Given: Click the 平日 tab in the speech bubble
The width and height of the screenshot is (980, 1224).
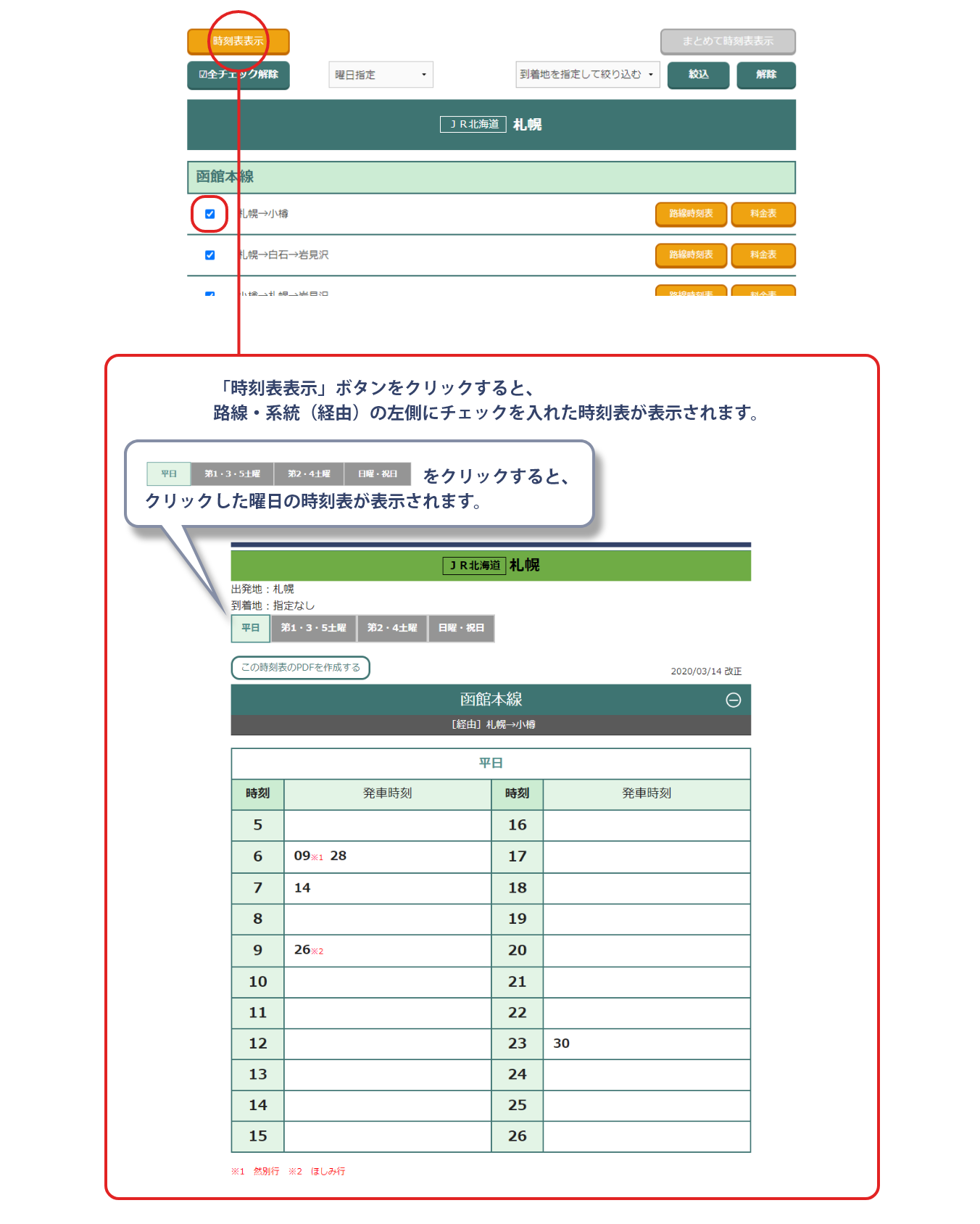Looking at the screenshot, I should (x=169, y=474).
